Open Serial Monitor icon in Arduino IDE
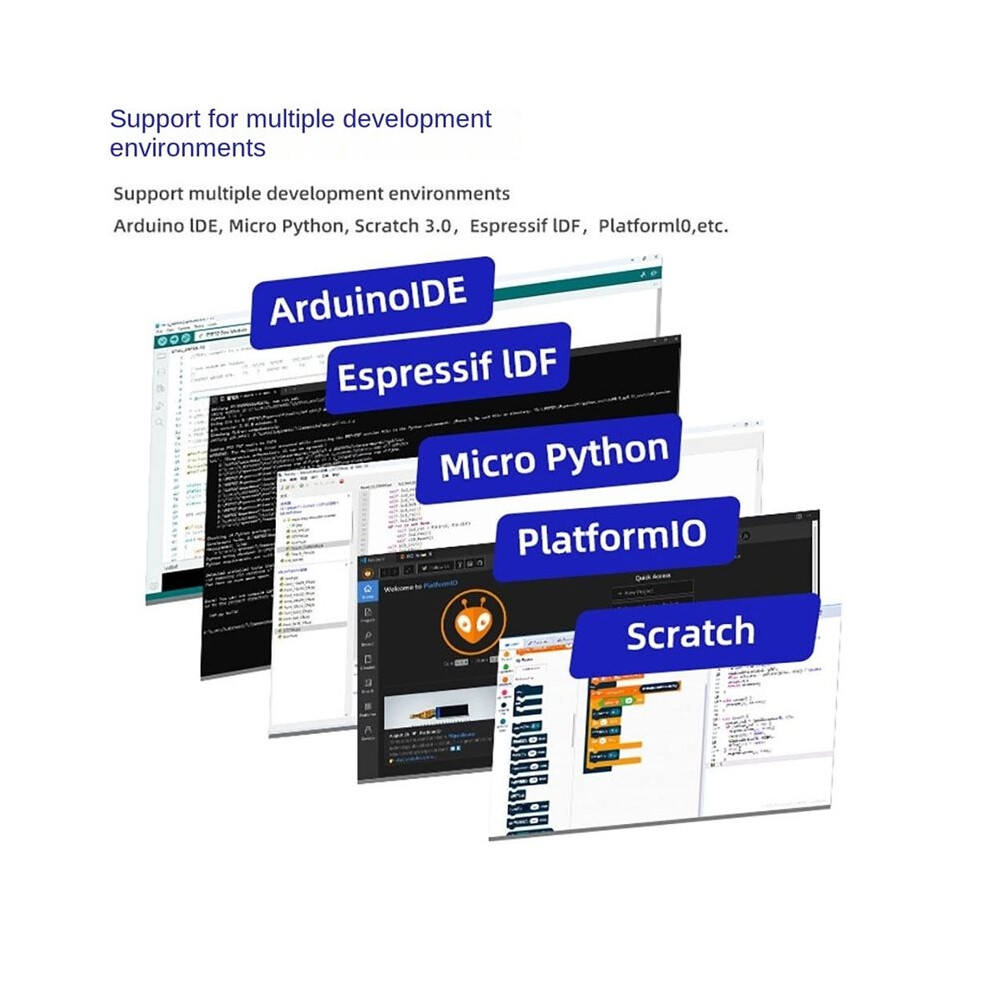Screen dimensions: 990x990 [654, 273]
